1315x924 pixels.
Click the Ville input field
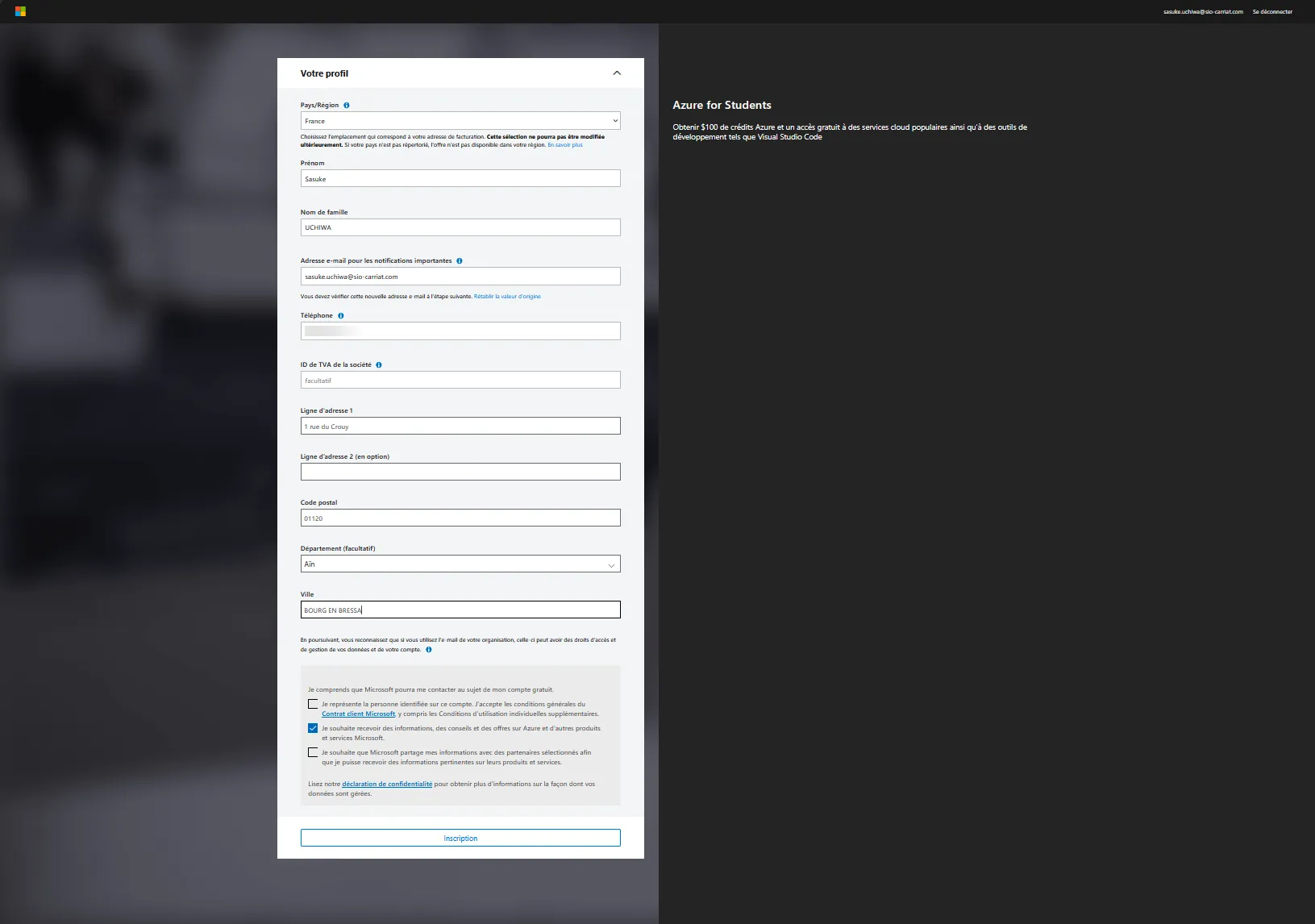pyautogui.click(x=460, y=610)
